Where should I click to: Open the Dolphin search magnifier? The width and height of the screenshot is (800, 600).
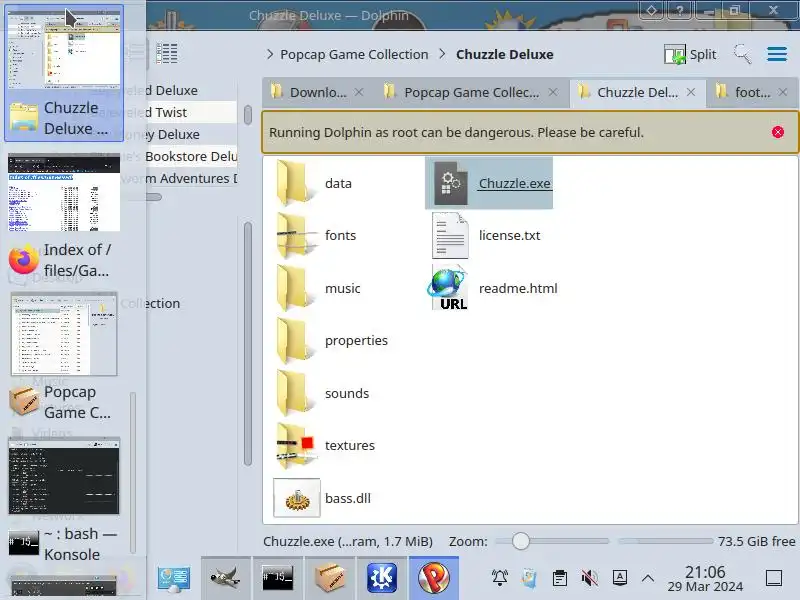coord(742,54)
